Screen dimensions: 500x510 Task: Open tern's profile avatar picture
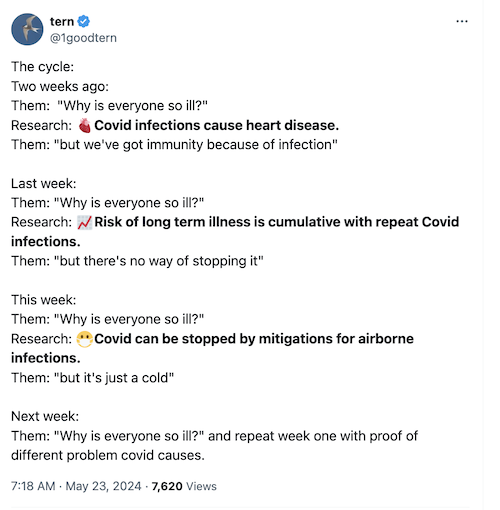coord(27,29)
